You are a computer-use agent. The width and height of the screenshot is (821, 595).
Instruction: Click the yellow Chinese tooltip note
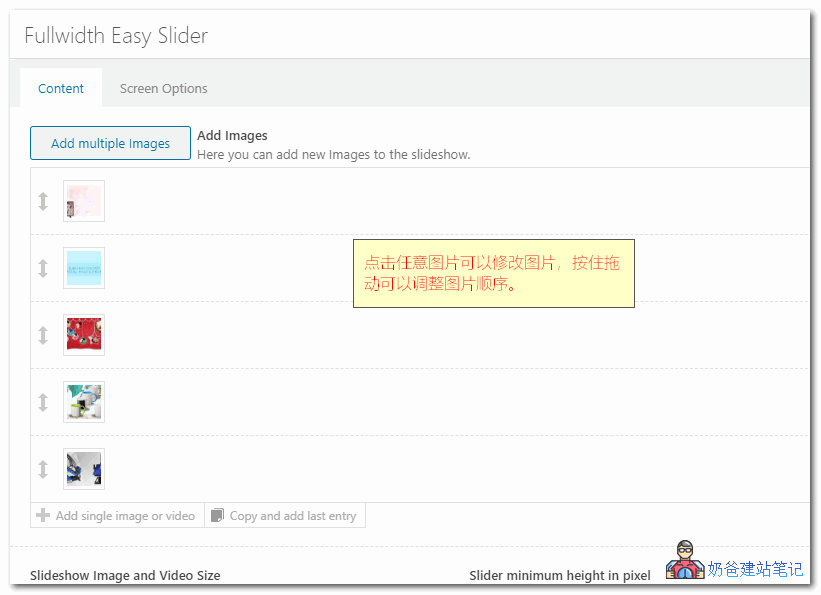point(493,273)
